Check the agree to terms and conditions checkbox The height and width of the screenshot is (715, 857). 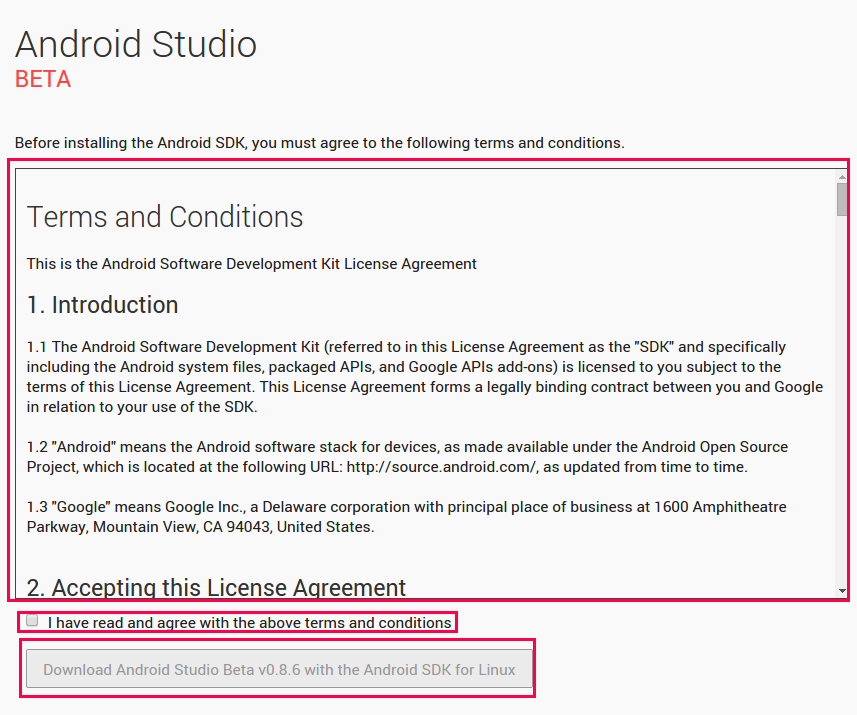[32, 620]
